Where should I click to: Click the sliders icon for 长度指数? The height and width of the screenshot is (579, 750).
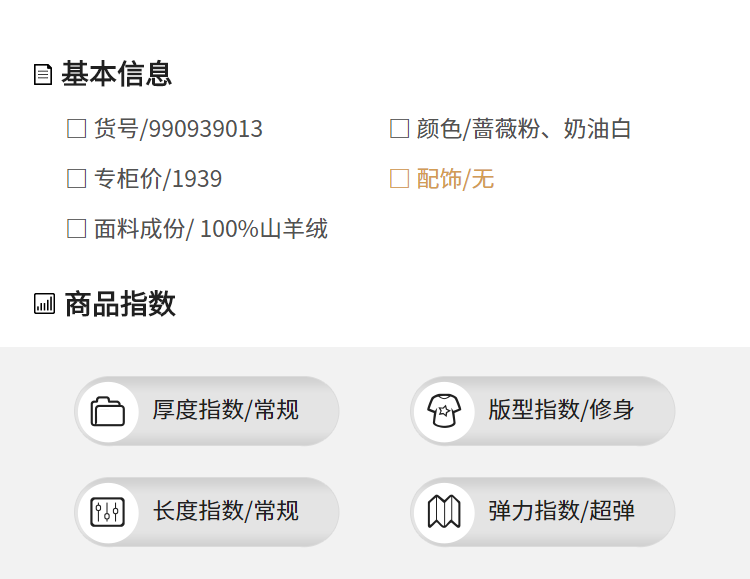tap(108, 512)
